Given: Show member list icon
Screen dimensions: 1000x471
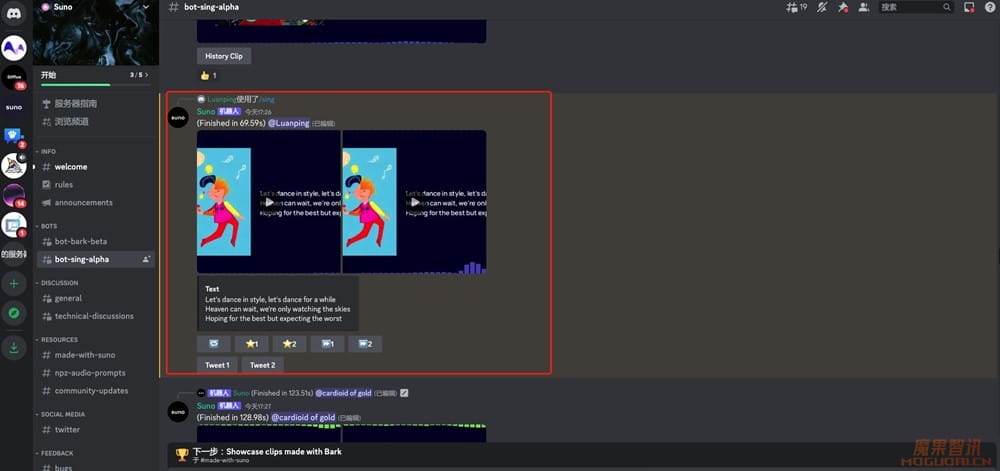Looking at the screenshot, I should pos(864,7).
